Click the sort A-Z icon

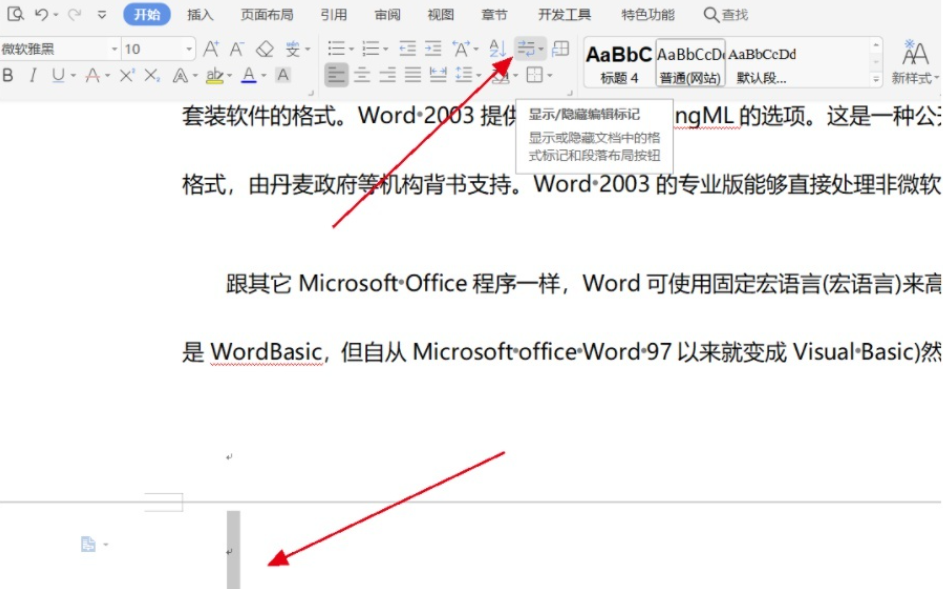[497, 49]
